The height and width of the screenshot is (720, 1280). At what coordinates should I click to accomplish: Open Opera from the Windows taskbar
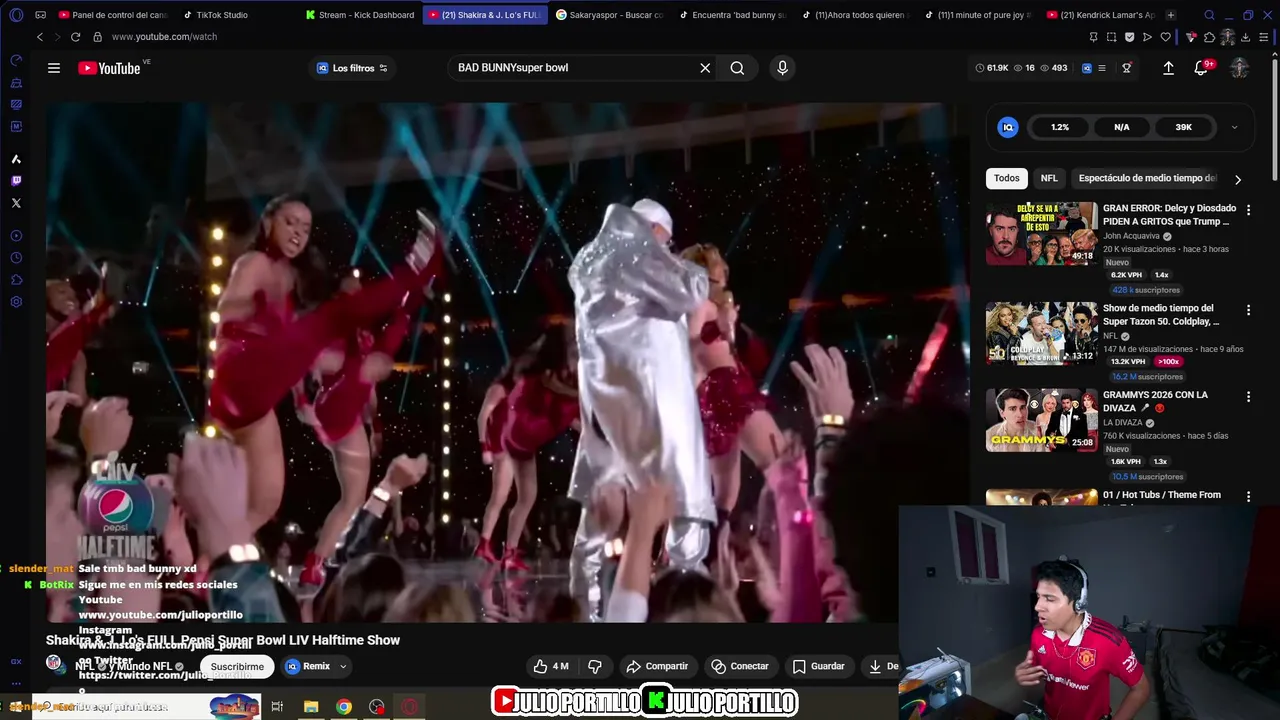(409, 707)
